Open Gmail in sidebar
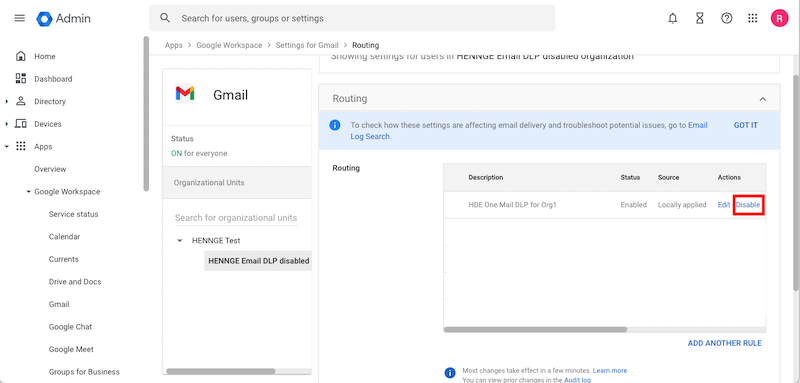Image resolution: width=800 pixels, height=383 pixels. (59, 304)
